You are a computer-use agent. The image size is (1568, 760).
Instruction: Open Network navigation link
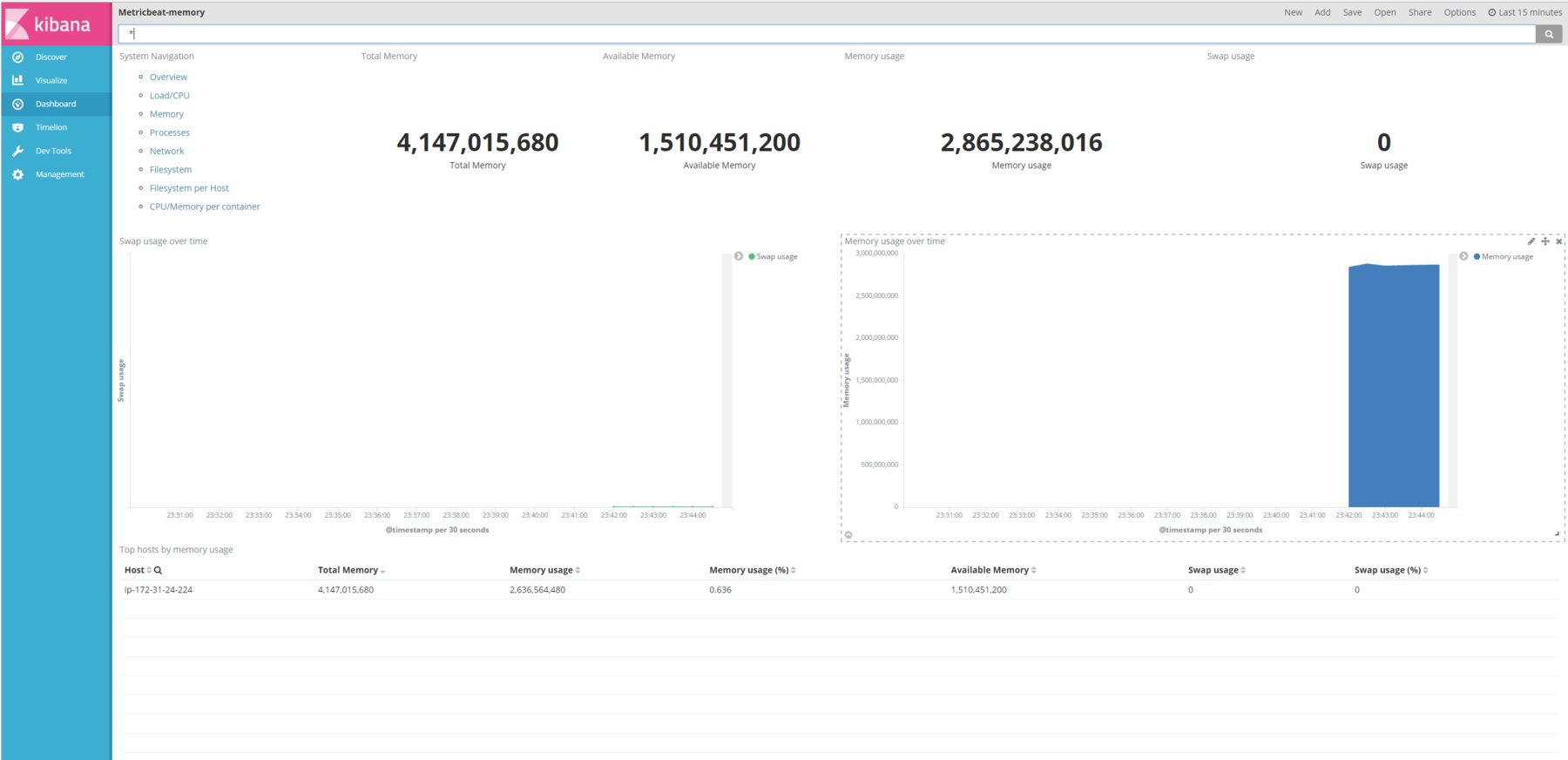click(166, 151)
